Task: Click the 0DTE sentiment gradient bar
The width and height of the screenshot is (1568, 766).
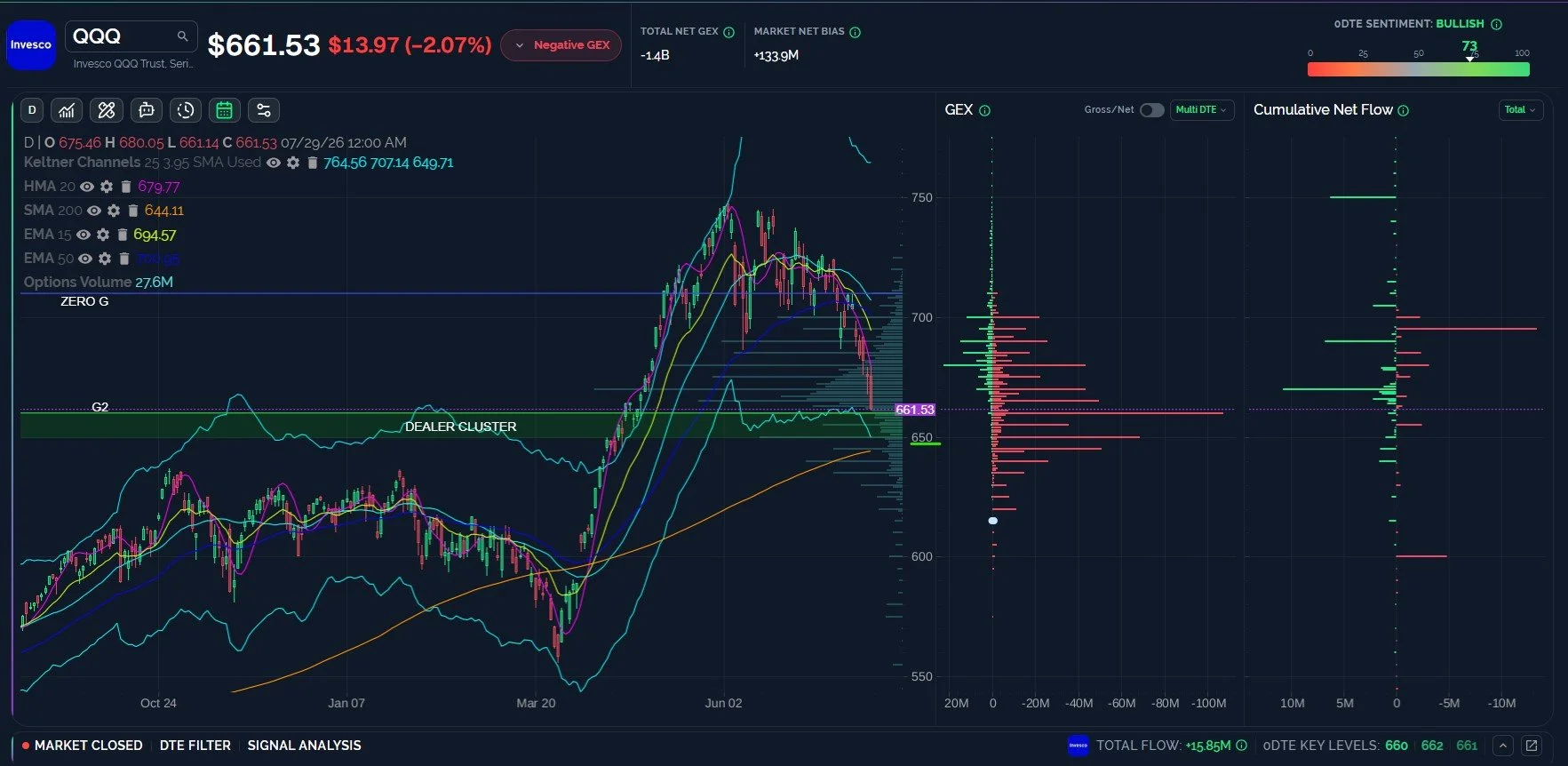Action: click(1419, 69)
